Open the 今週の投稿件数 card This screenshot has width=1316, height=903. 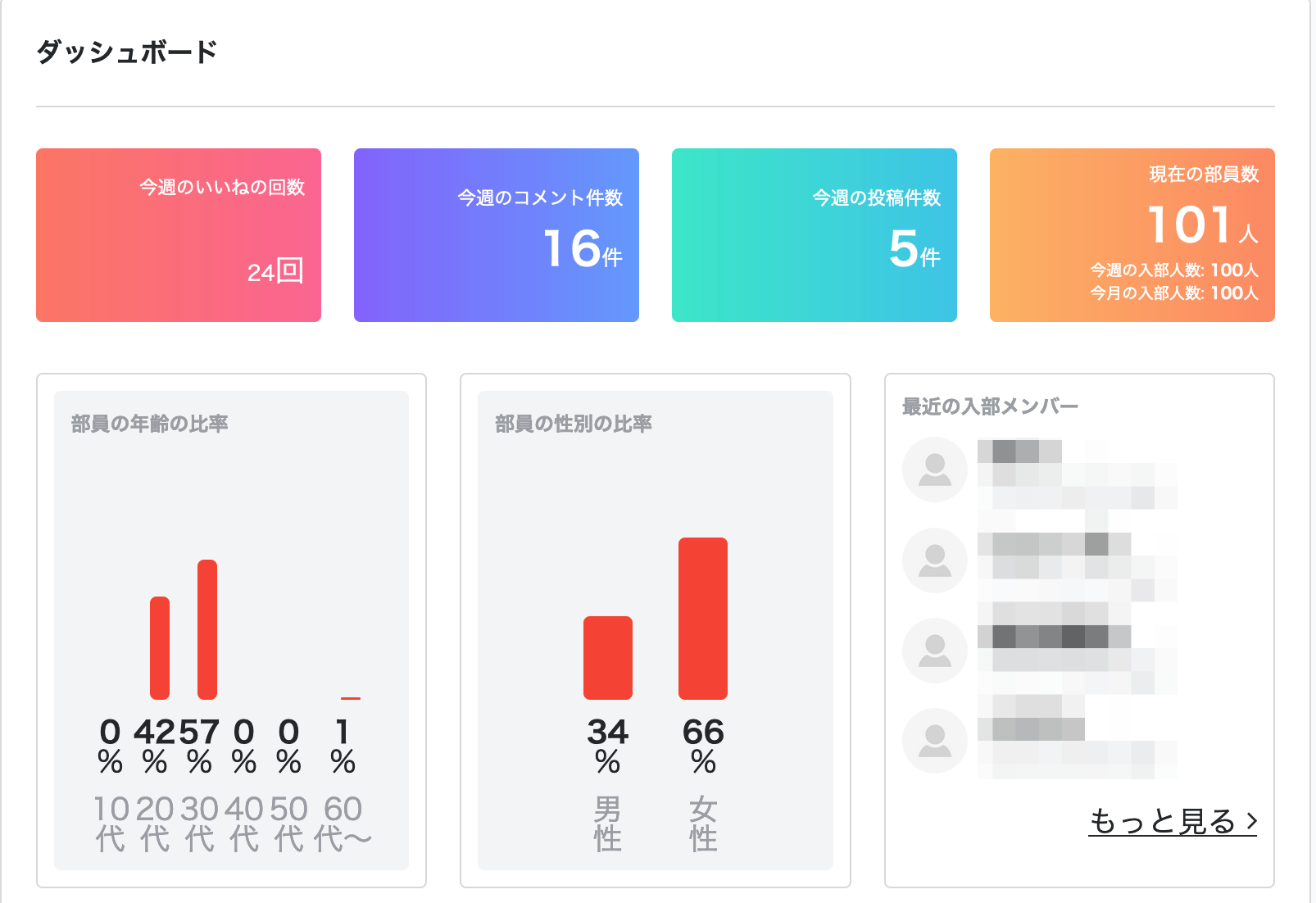click(815, 235)
